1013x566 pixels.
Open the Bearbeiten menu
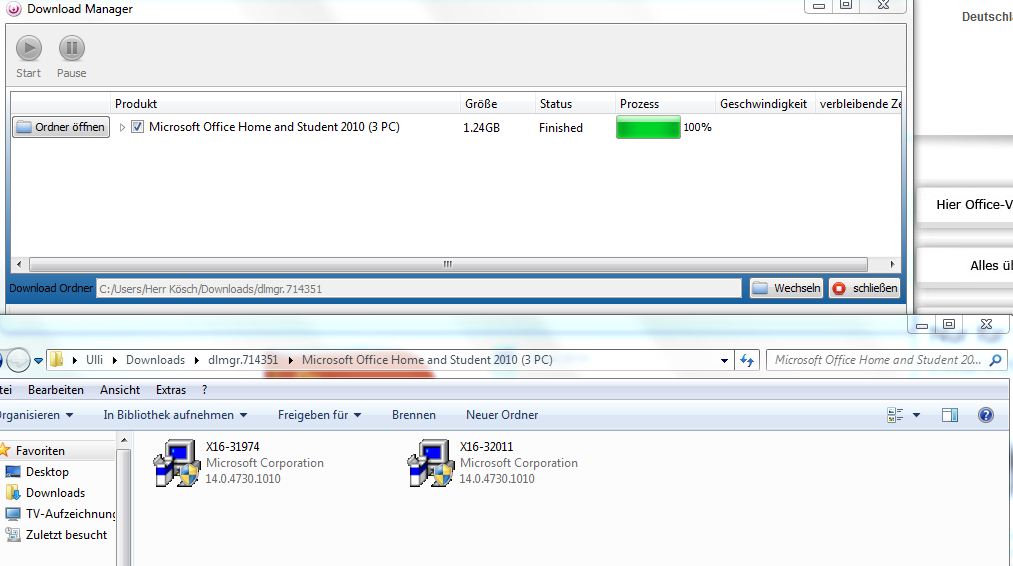tap(56, 390)
